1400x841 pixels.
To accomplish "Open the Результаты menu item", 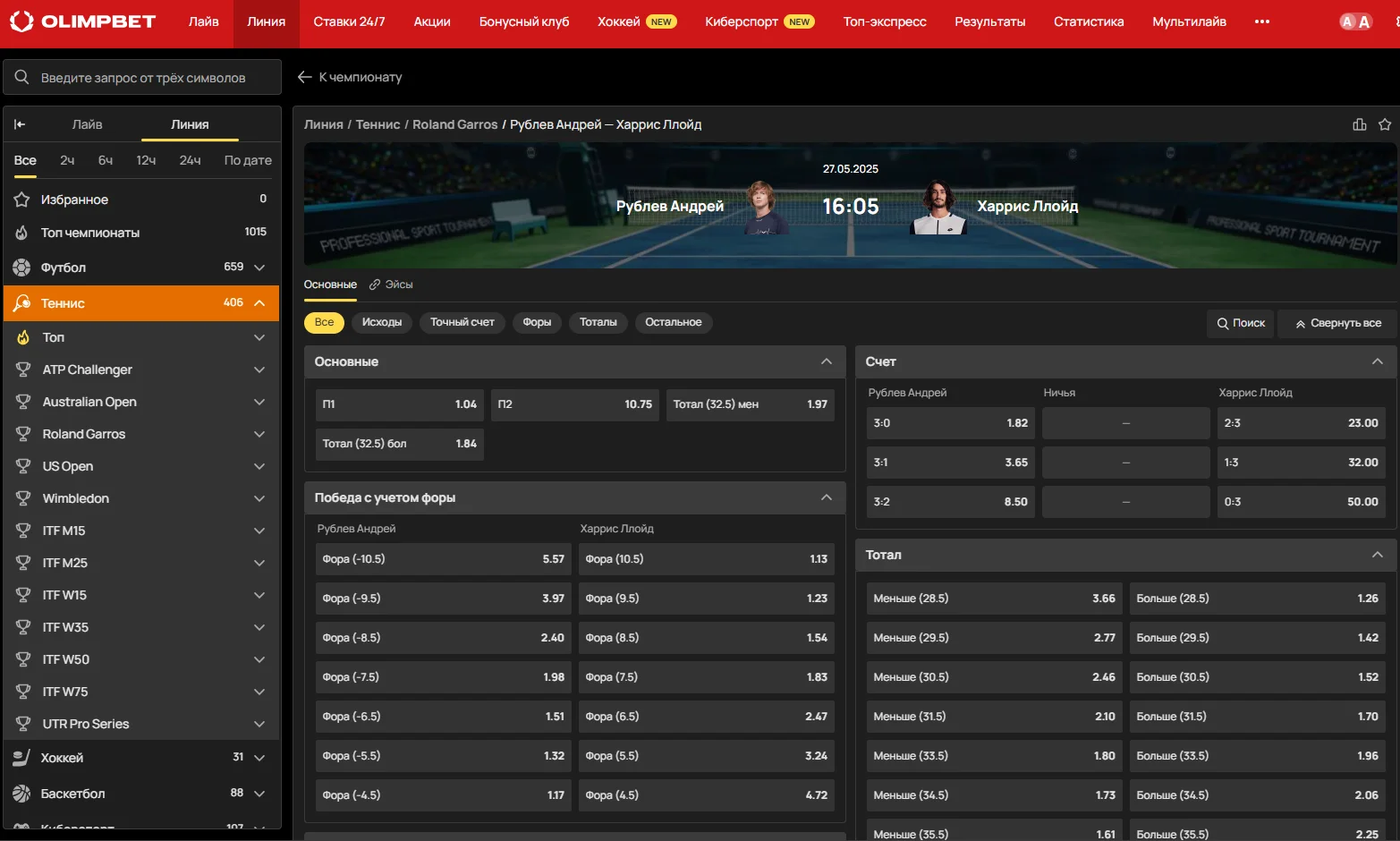I will 989,21.
